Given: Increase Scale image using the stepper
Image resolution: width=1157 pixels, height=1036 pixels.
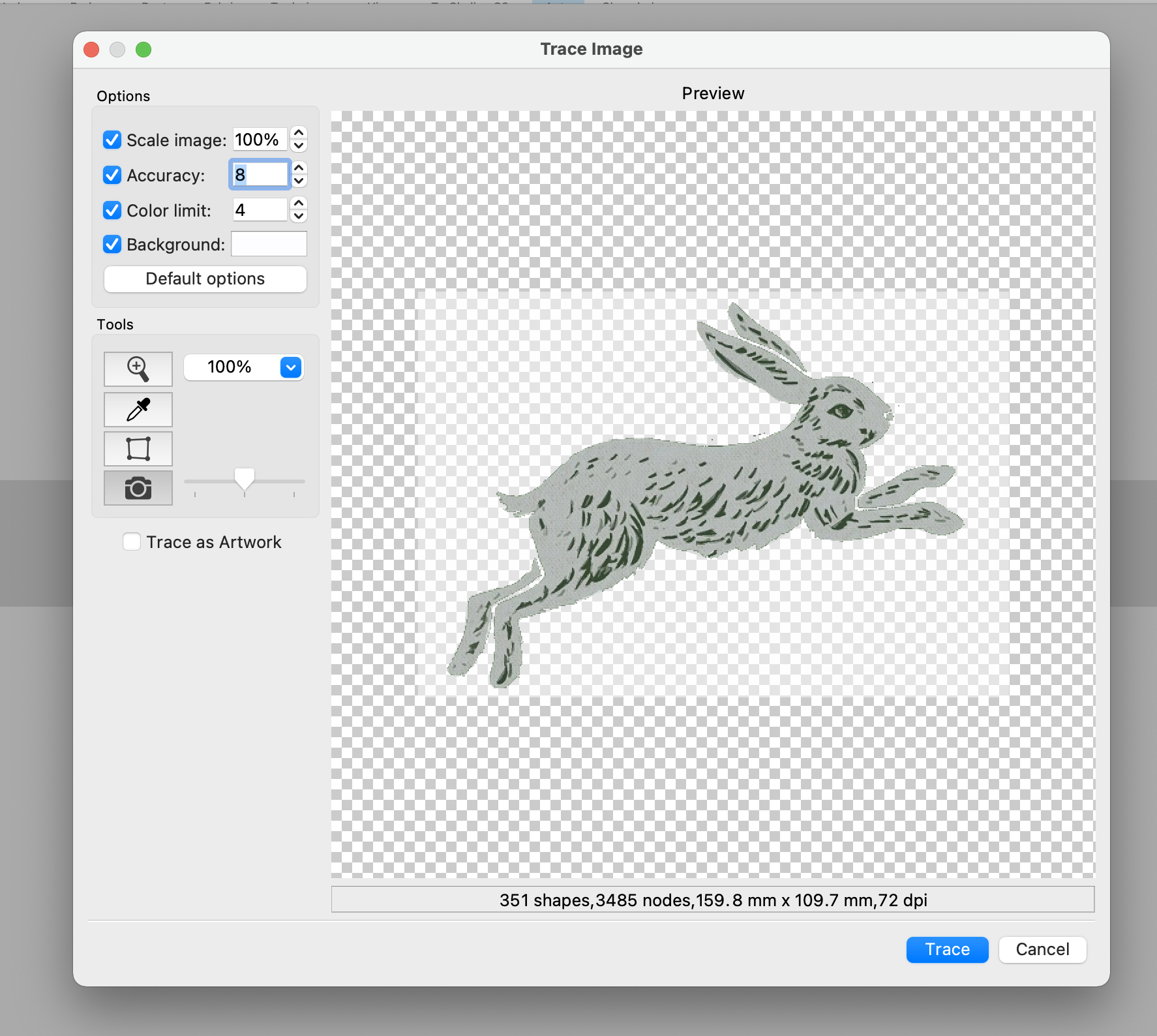Looking at the screenshot, I should [x=298, y=133].
